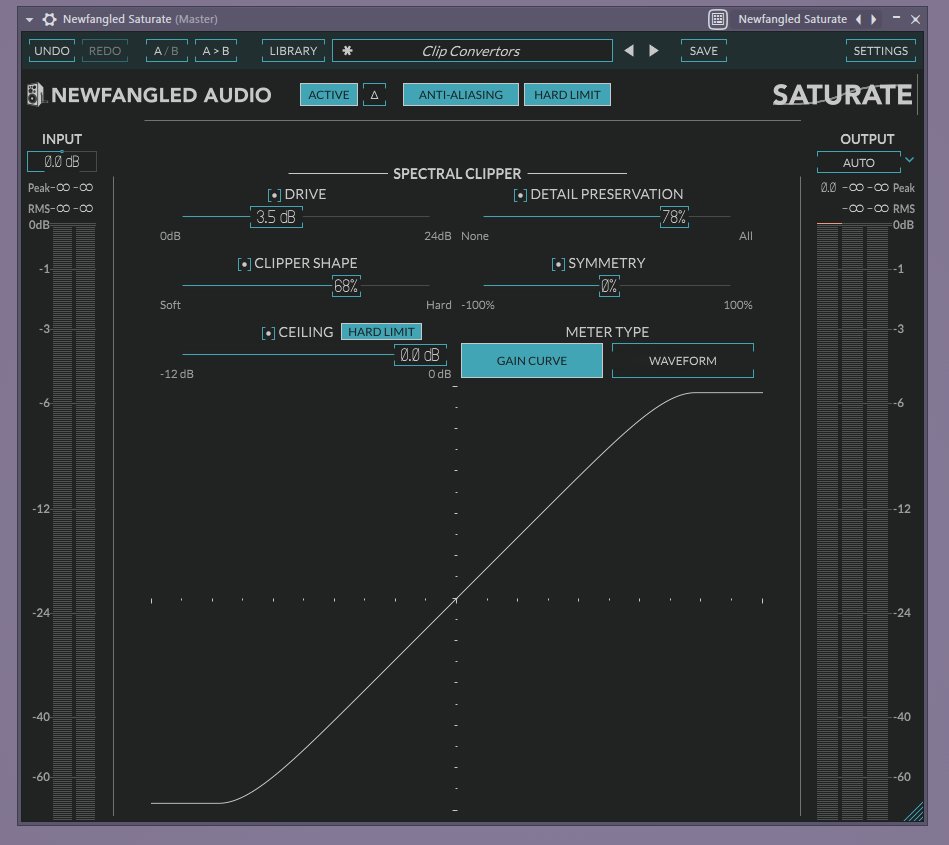Viewport: 949px width, 845px height.
Task: Save the current preset with SAVE
Action: [x=703, y=51]
